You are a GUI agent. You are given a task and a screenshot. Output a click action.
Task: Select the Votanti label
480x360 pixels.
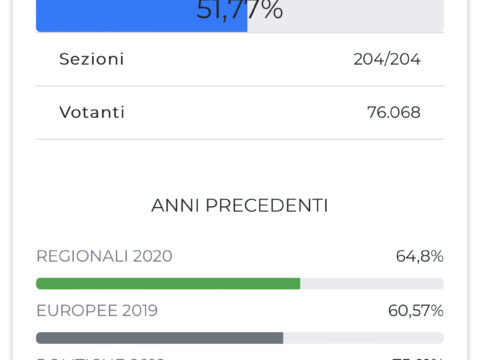[x=92, y=112]
